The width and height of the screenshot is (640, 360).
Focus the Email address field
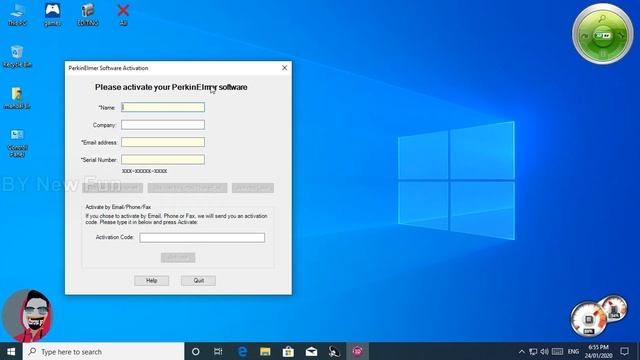pos(163,142)
